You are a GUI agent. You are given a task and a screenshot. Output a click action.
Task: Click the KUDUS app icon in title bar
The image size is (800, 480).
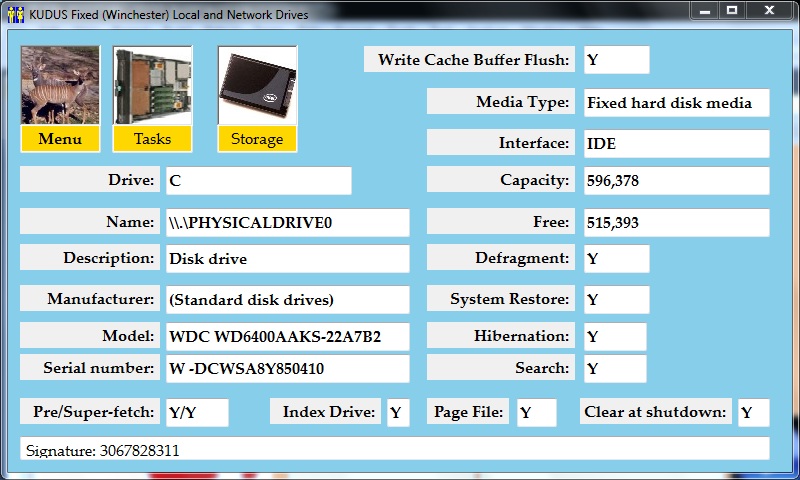(14, 14)
